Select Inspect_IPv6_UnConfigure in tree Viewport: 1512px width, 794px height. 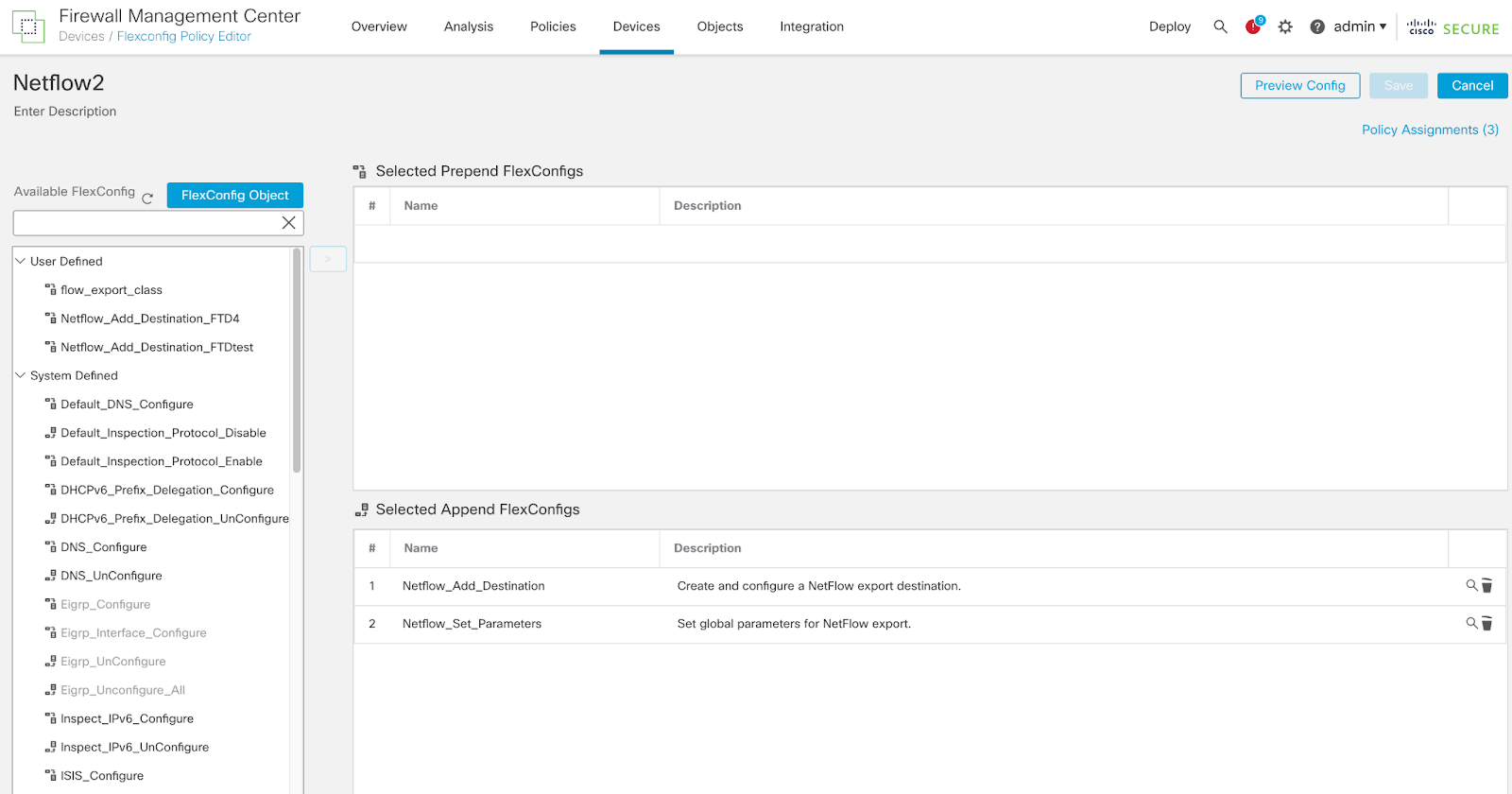(135, 747)
